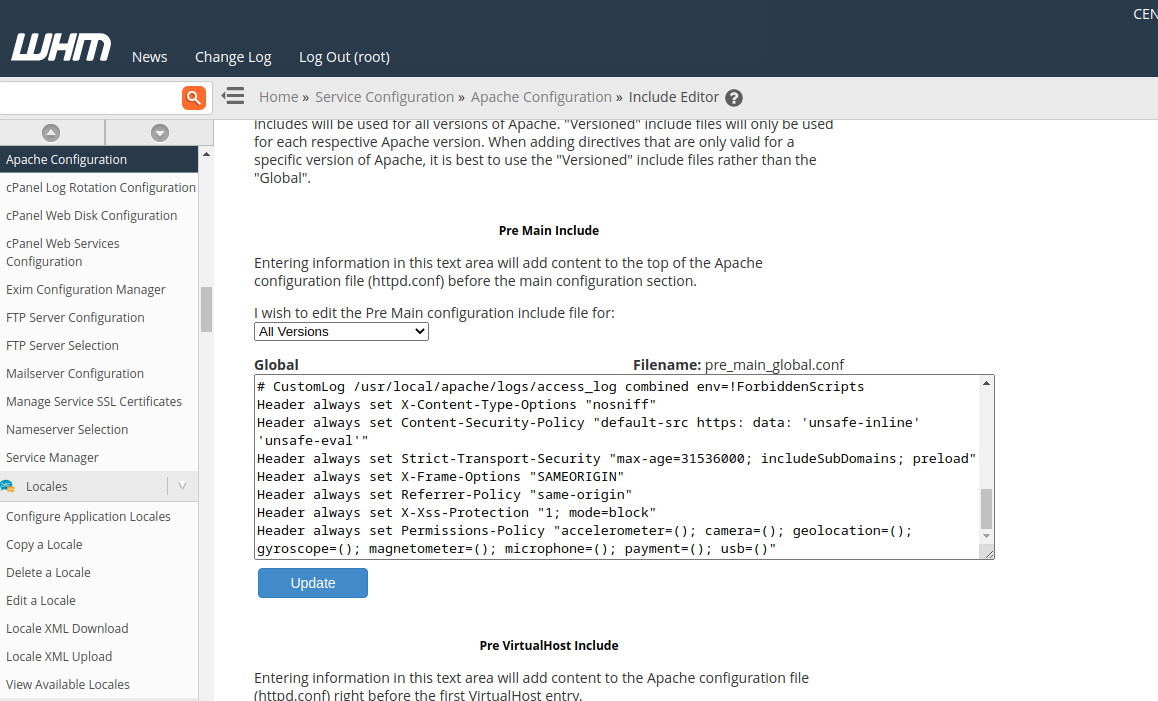Open Exim Configuration Manager in sidebar
Image resolution: width=1158 pixels, height=701 pixels.
click(x=86, y=289)
